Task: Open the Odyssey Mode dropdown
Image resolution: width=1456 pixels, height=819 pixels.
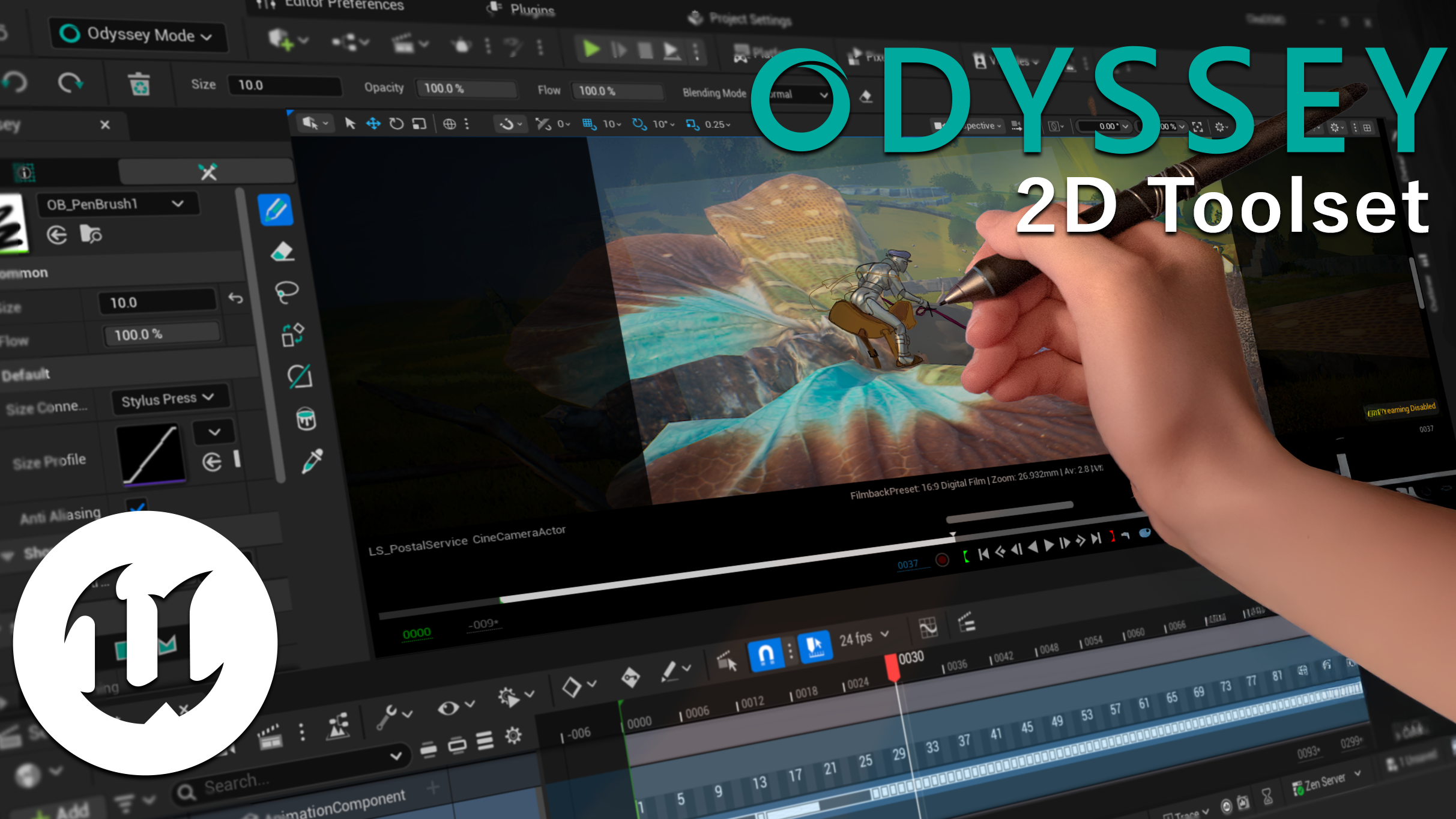Action: point(138,35)
